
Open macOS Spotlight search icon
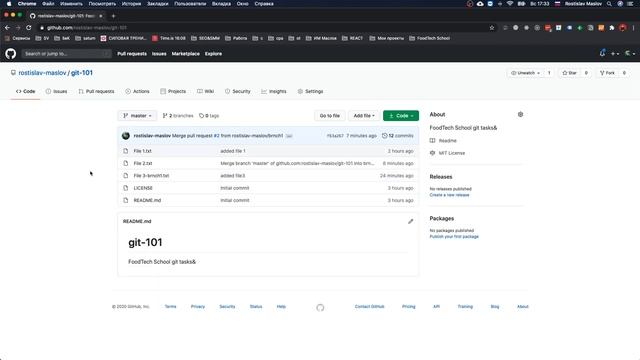coord(609,4)
